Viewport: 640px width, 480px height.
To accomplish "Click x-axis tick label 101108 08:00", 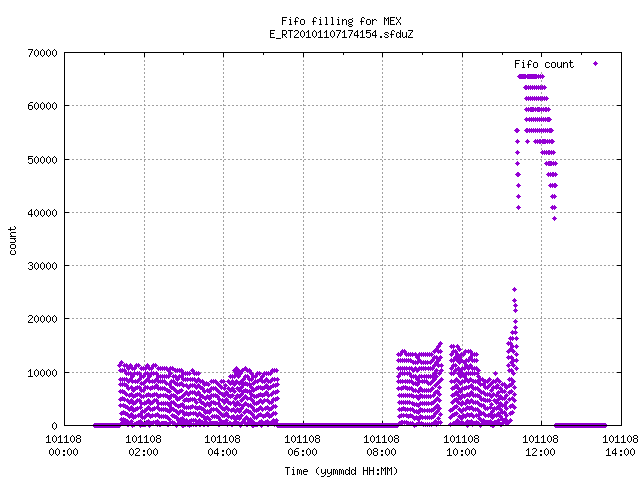I will pos(382,446).
